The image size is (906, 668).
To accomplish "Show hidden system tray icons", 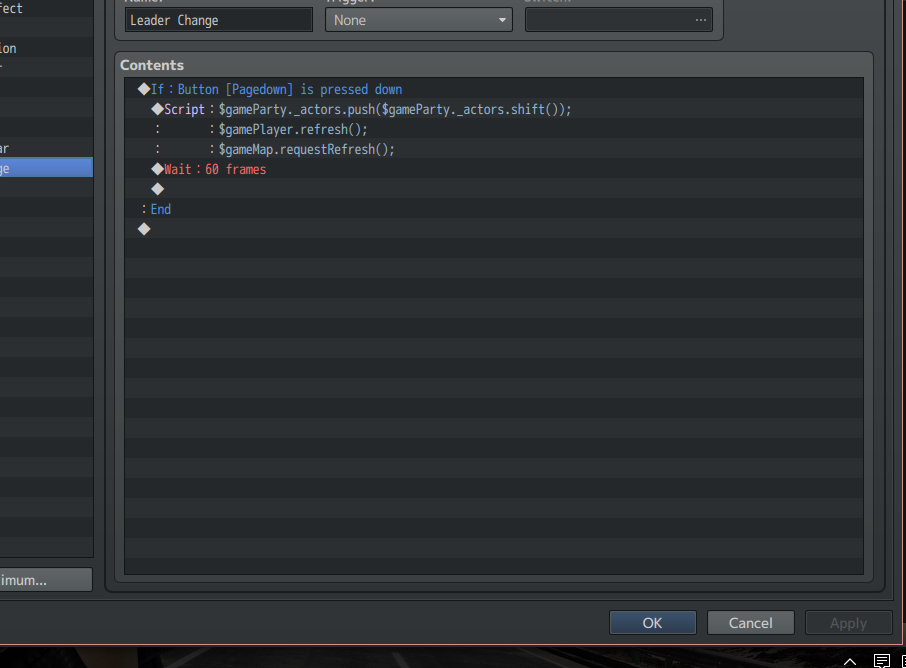I will pos(850,661).
